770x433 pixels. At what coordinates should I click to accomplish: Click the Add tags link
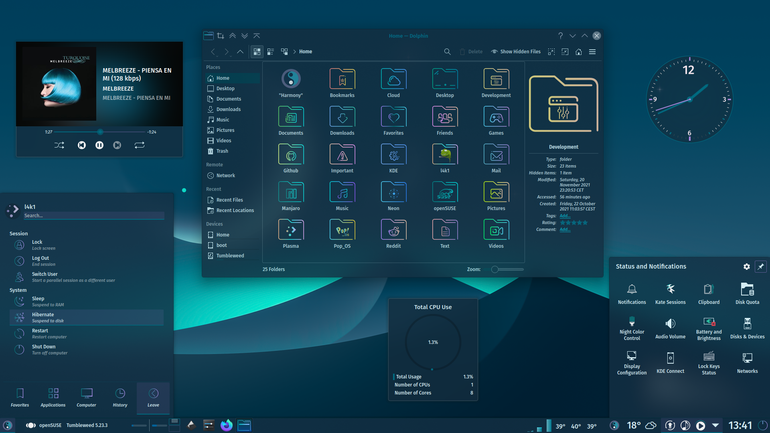coord(565,216)
